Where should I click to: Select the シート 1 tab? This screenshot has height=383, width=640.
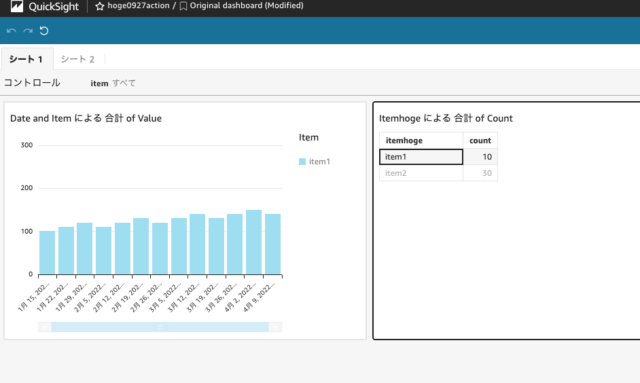click(x=27, y=59)
